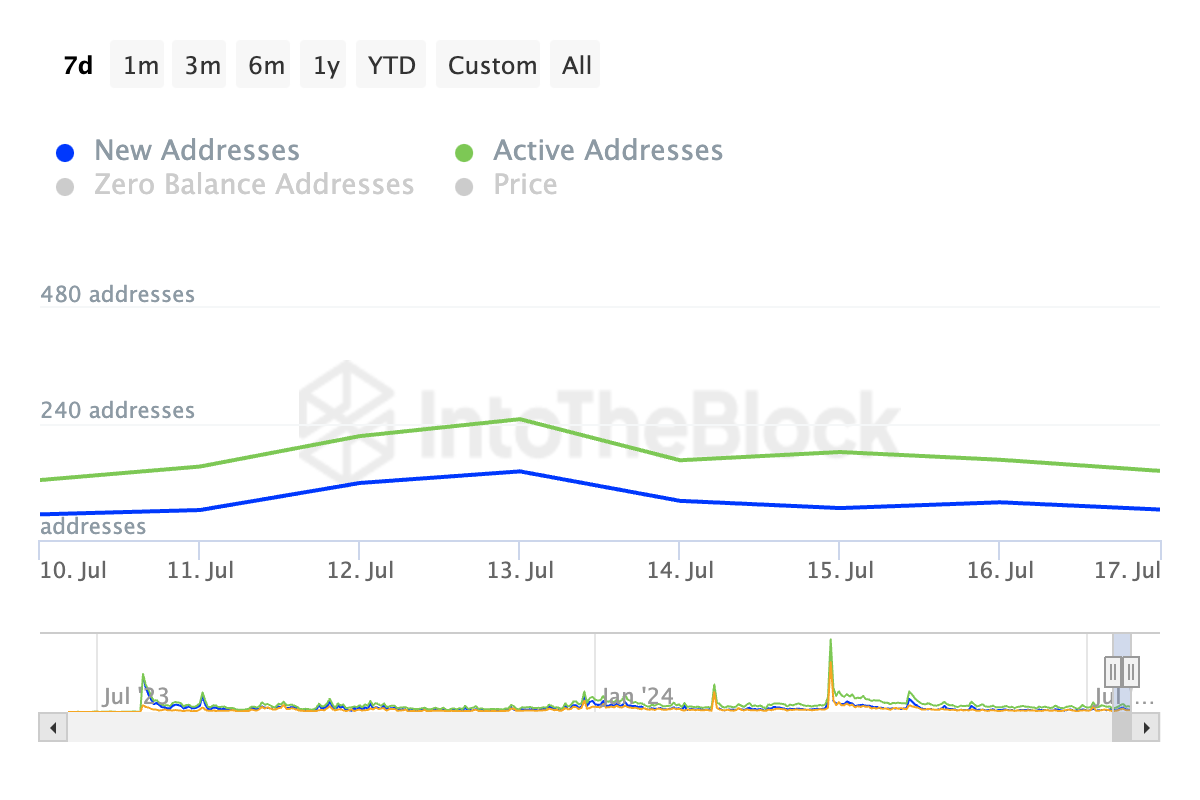Click the right navigator handle grip

pos(1131,670)
